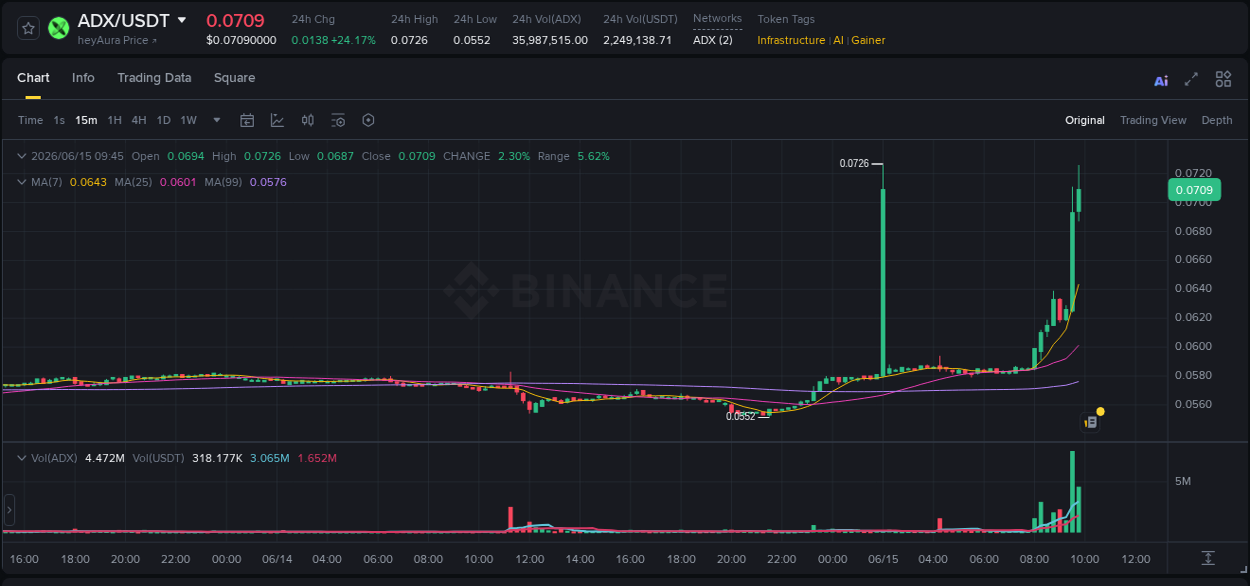Collapse the OHLC date info row chevron

pos(22,156)
